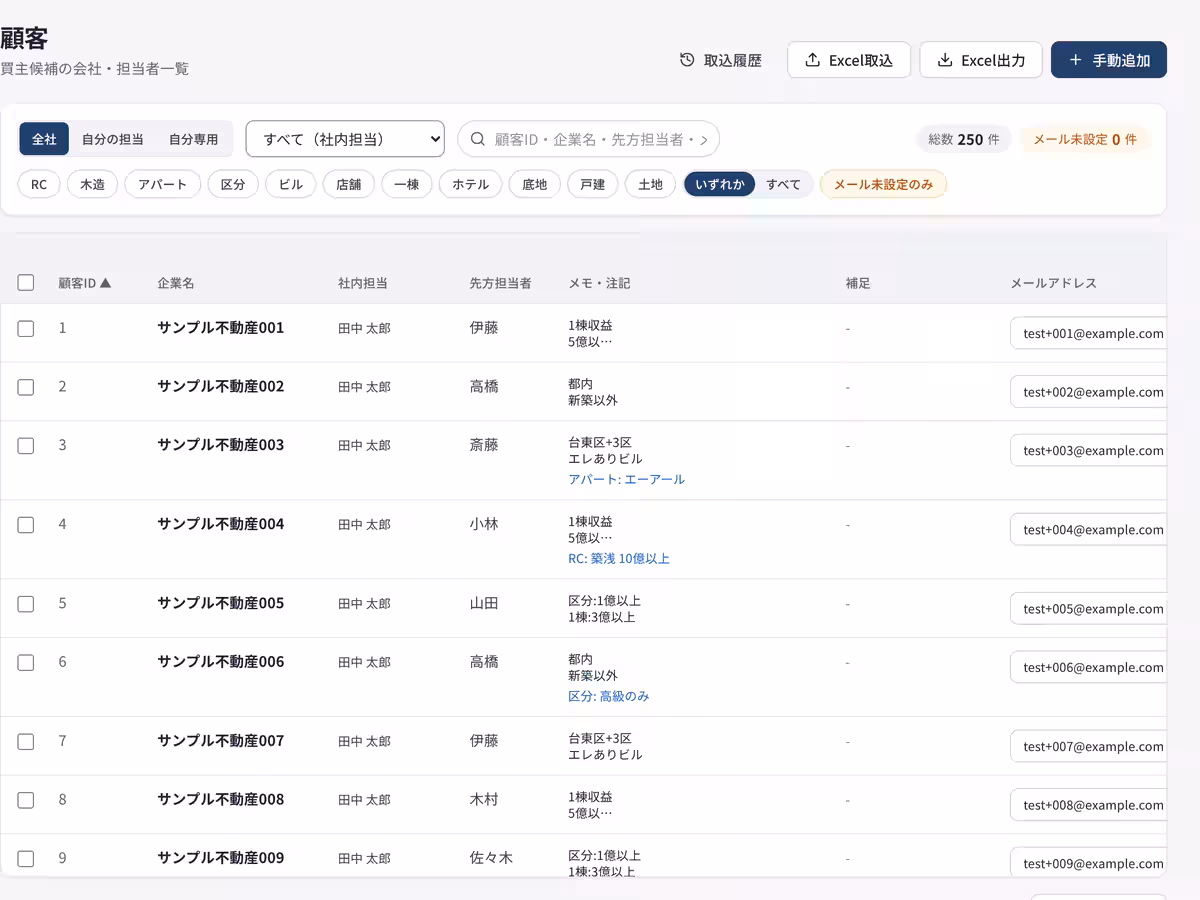Select the いずれか match mode
The height and width of the screenshot is (900, 1200).
(720, 184)
